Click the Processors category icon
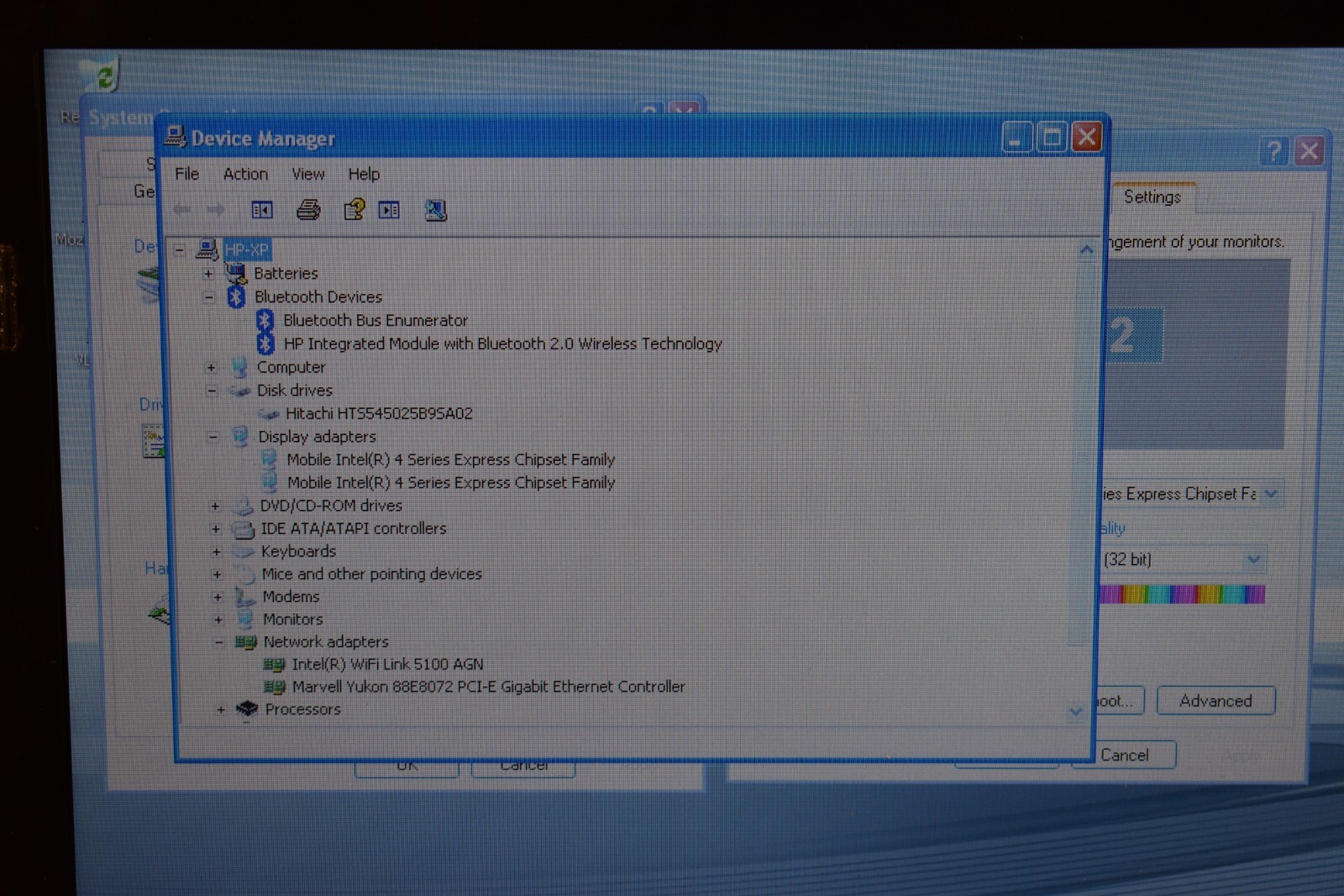Screen dimensions: 1344x896 click(247, 710)
